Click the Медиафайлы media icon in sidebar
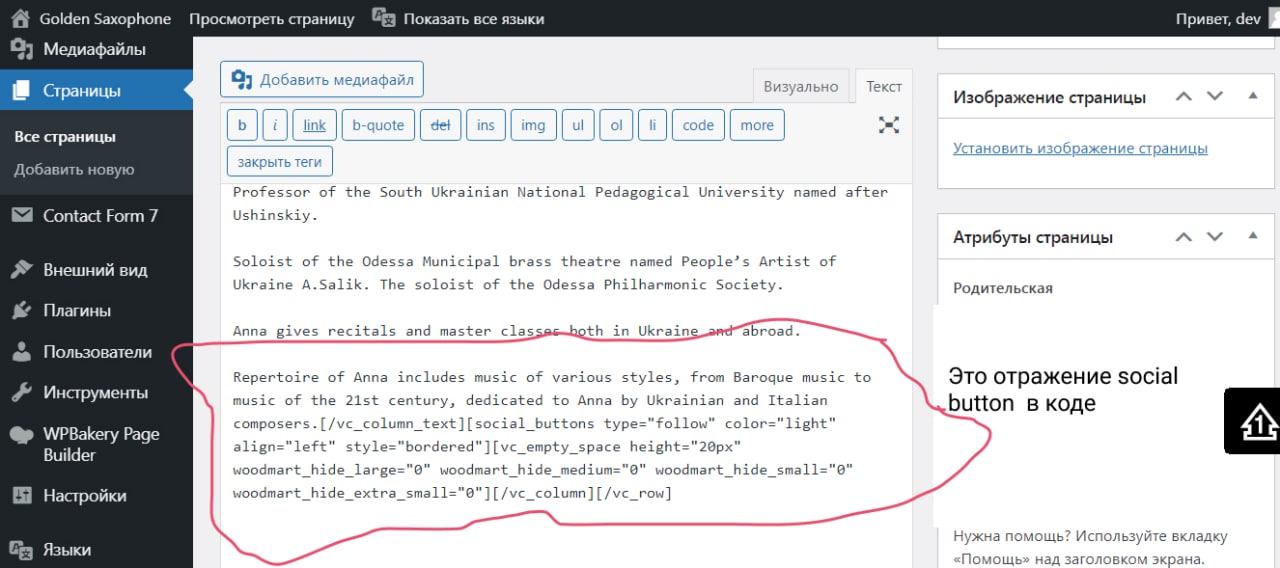The width and height of the screenshot is (1280, 568). [x=21, y=49]
